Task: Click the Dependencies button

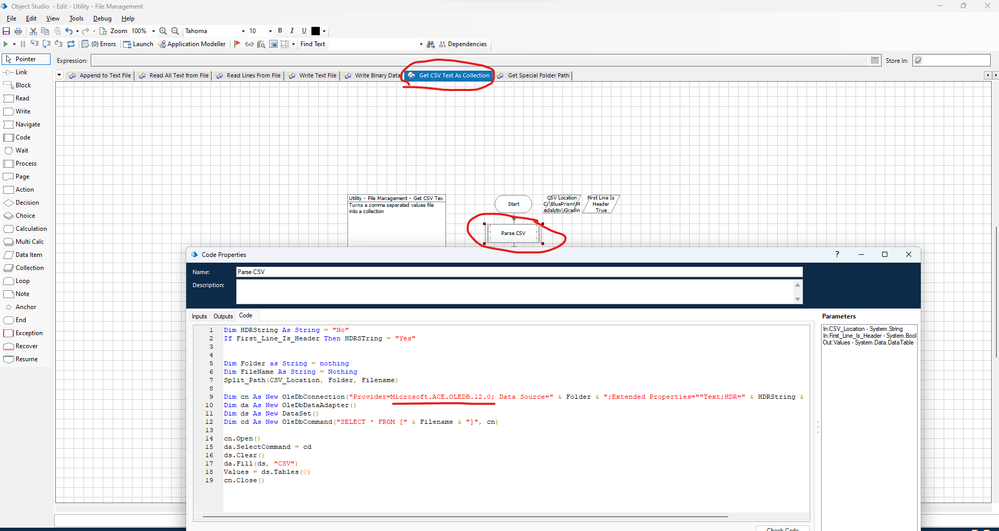Action: (x=461, y=44)
